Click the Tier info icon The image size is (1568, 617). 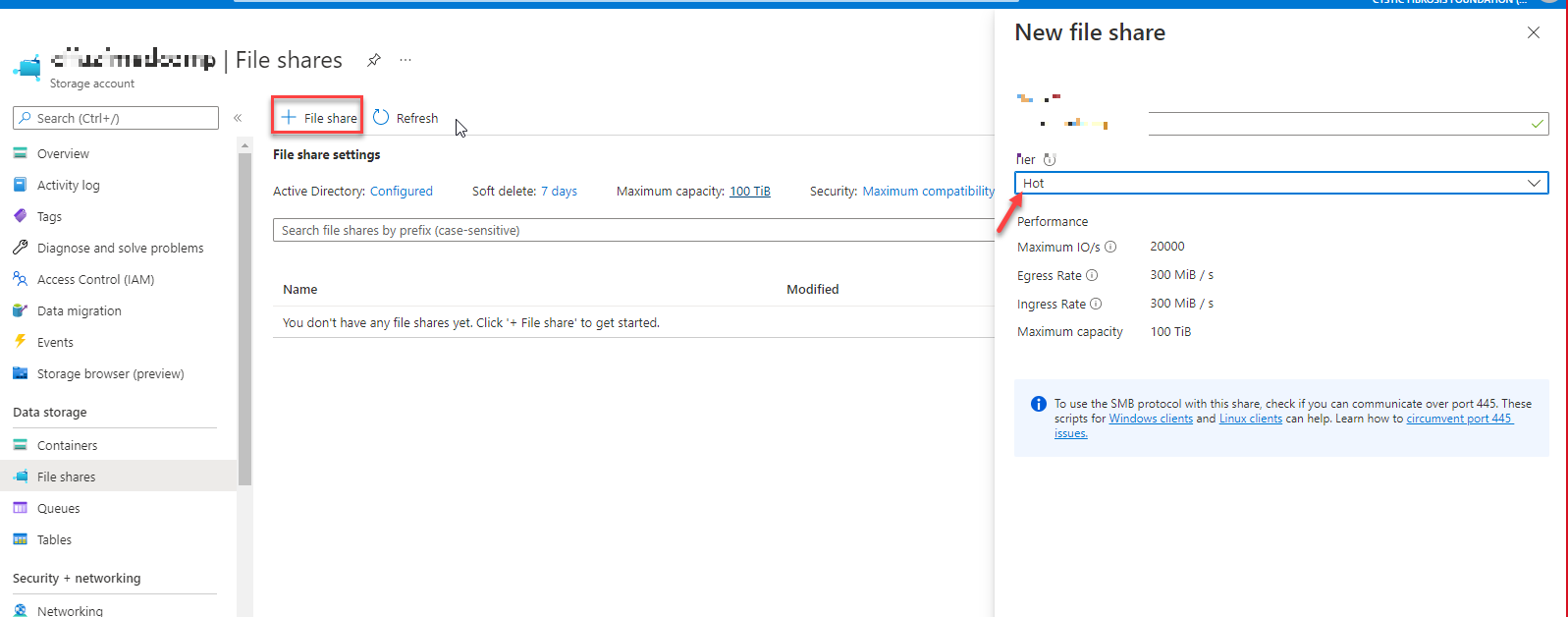[1050, 159]
